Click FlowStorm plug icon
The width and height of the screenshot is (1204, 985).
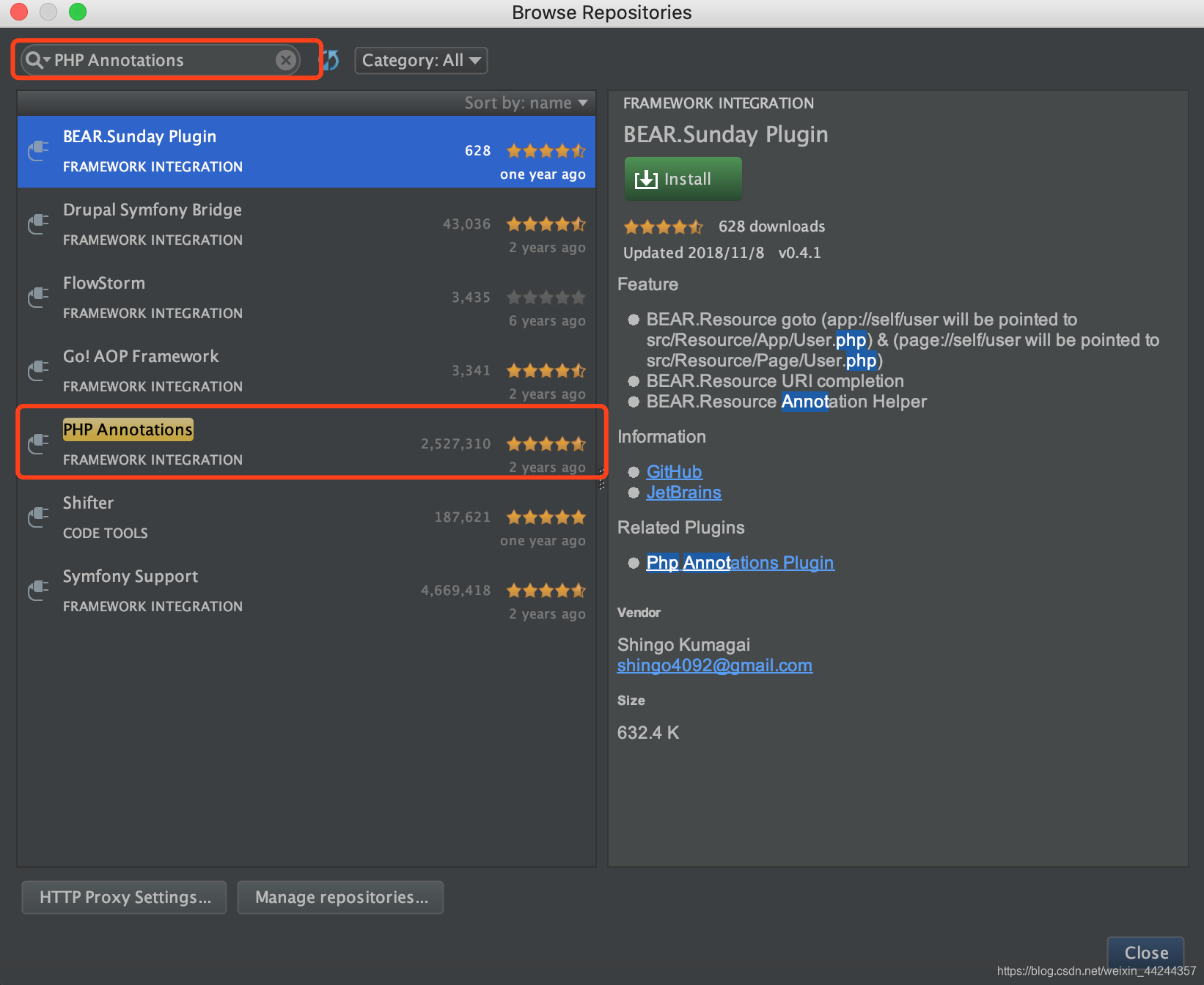38,297
